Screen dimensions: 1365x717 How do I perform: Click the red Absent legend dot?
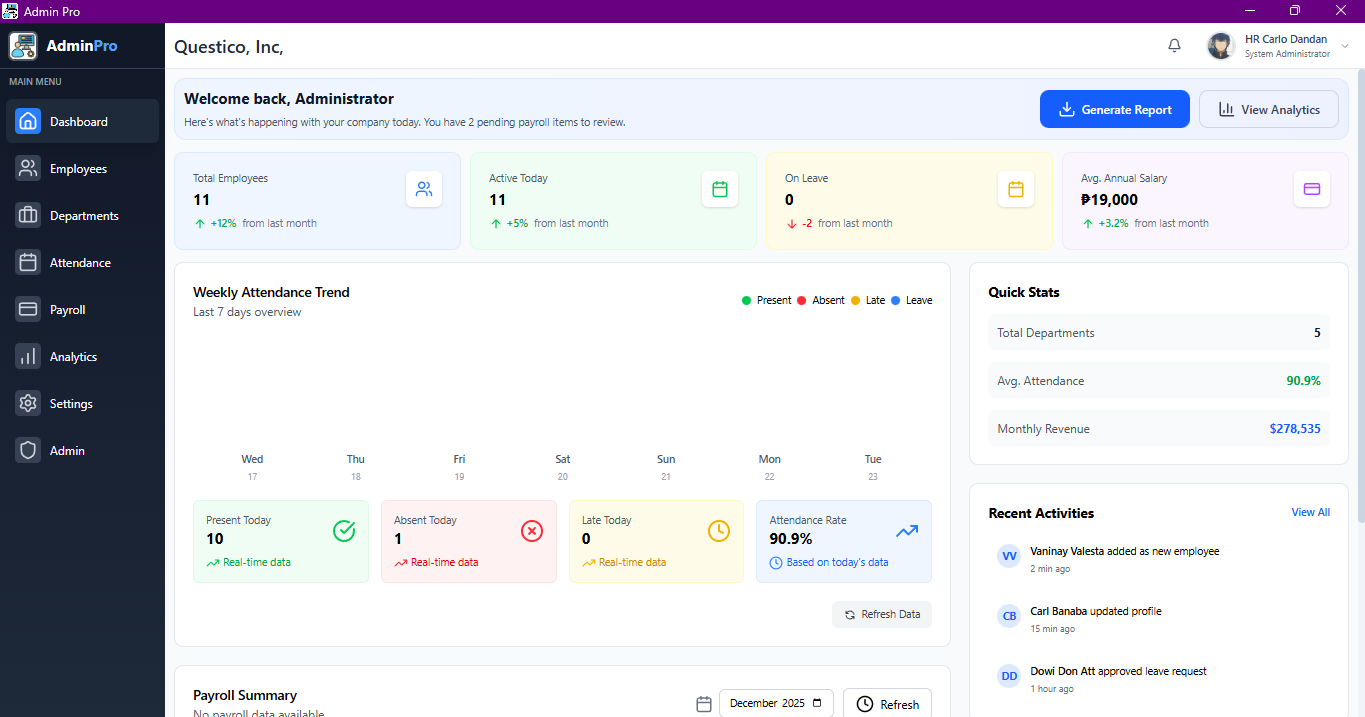coord(802,300)
